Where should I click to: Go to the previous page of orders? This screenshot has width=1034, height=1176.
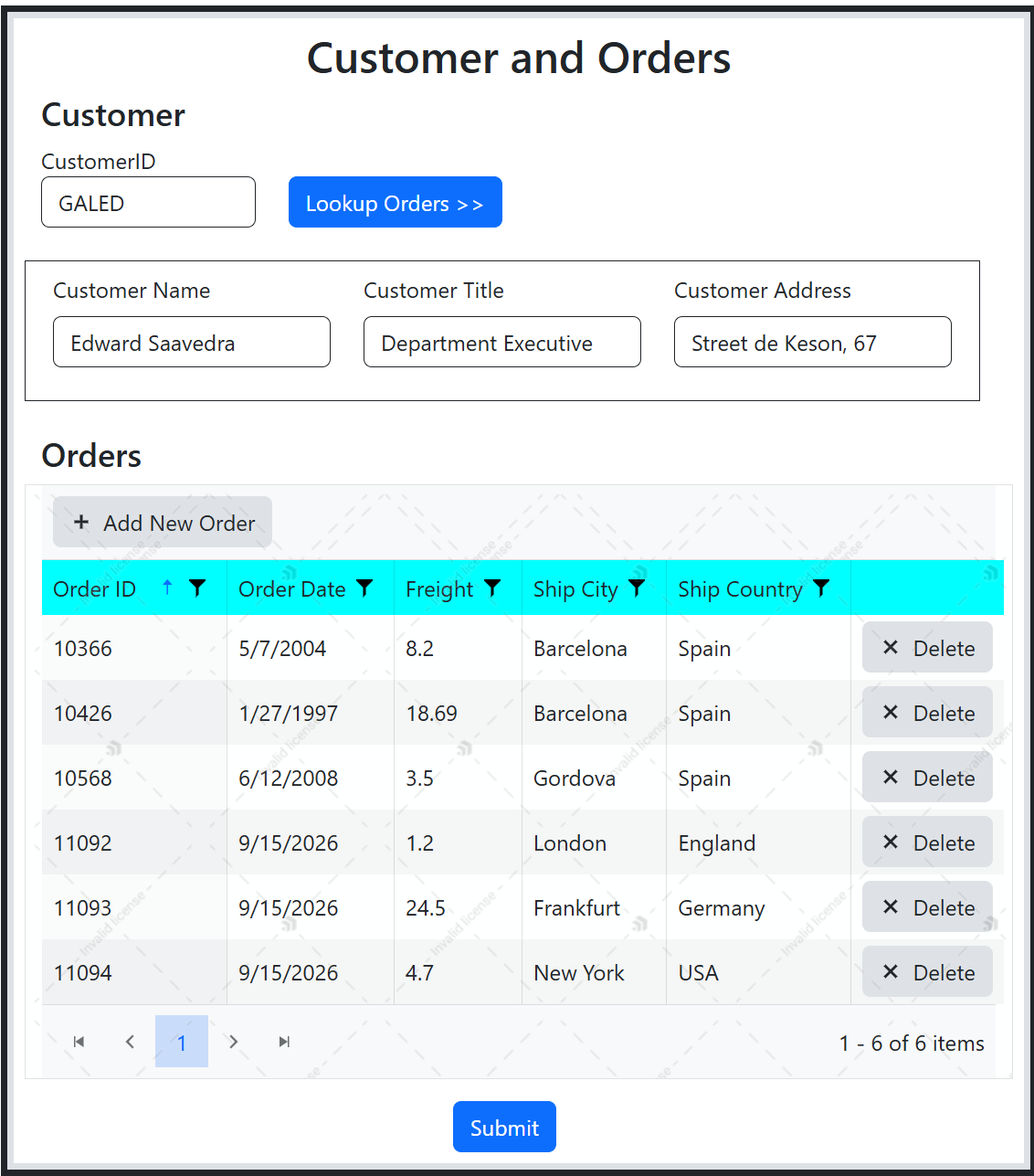[x=130, y=1042]
